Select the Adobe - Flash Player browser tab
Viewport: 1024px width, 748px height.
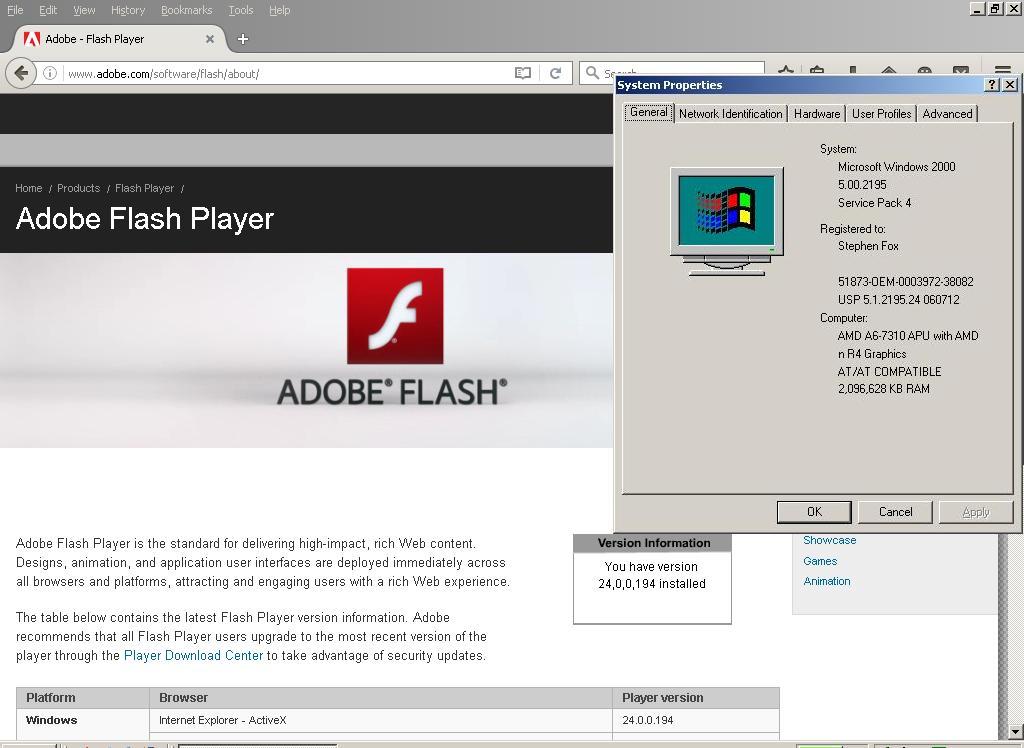click(x=118, y=39)
